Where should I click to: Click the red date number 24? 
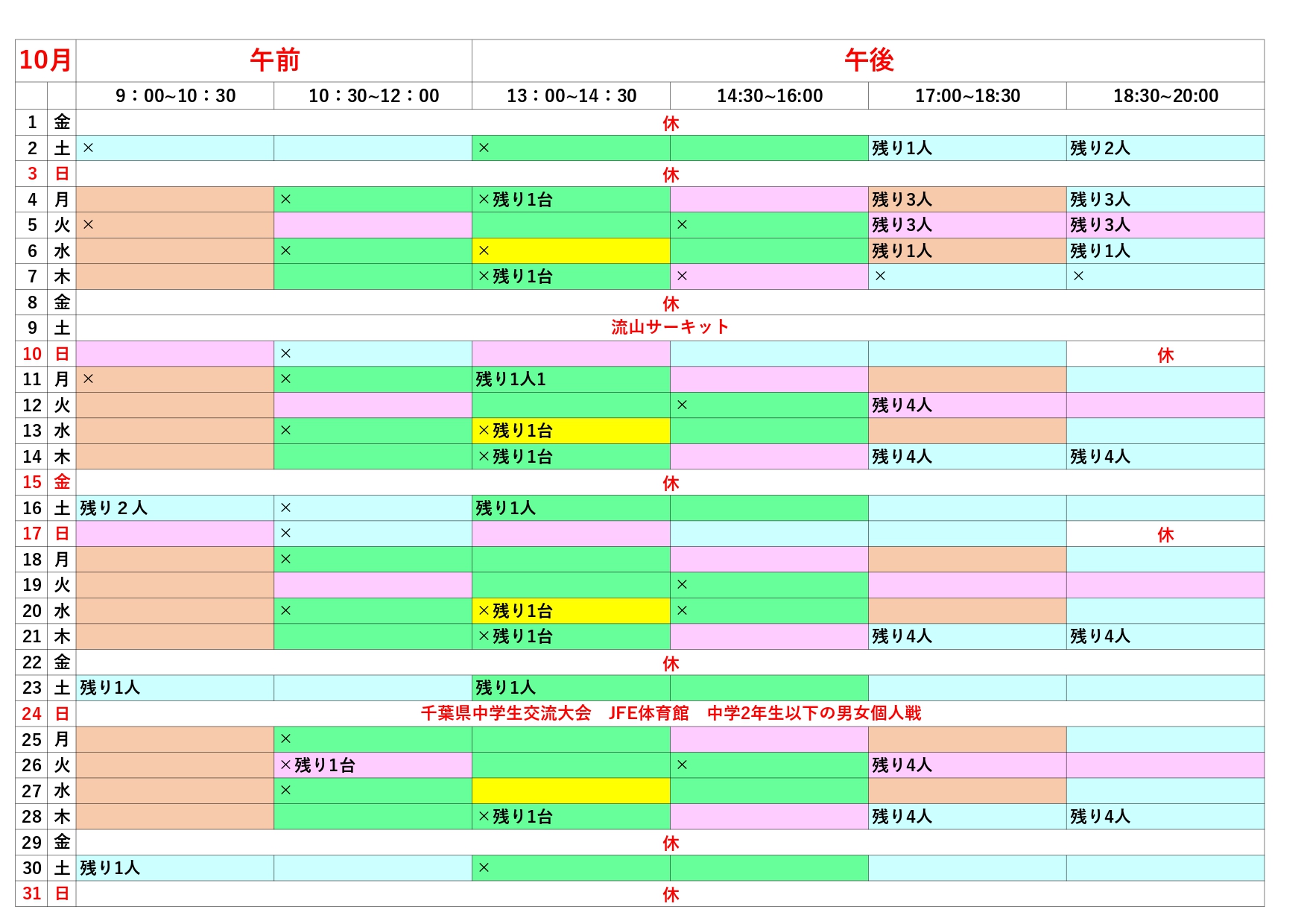(31, 714)
